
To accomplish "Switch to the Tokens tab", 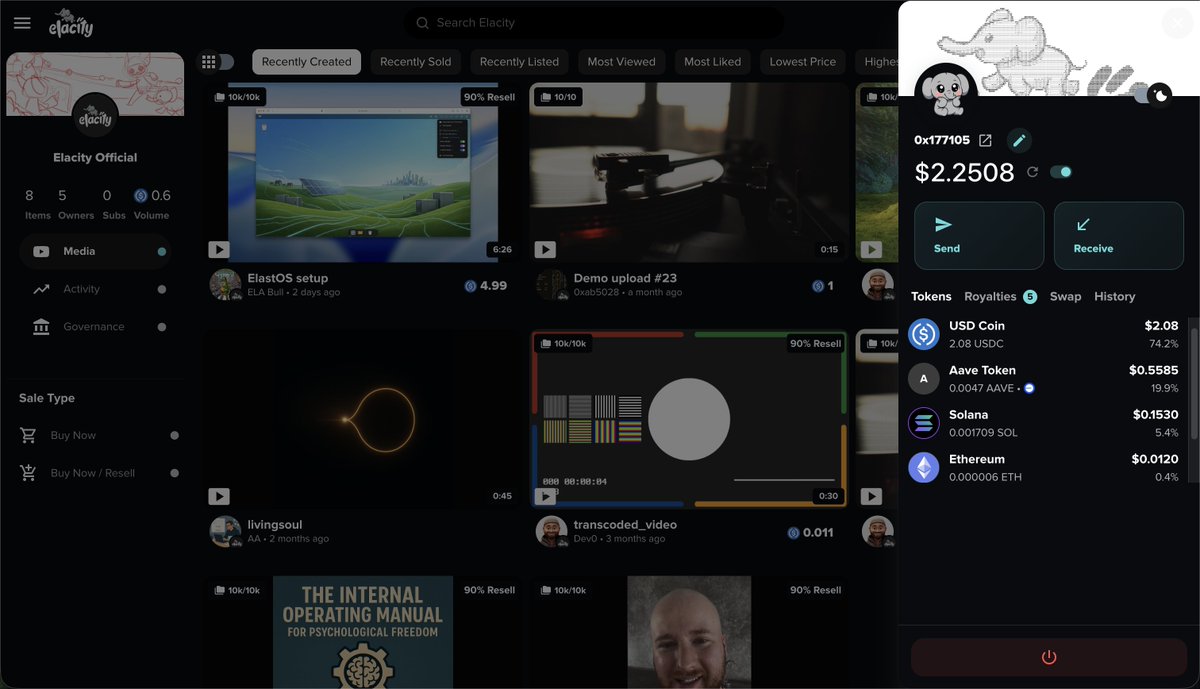I will (x=931, y=297).
